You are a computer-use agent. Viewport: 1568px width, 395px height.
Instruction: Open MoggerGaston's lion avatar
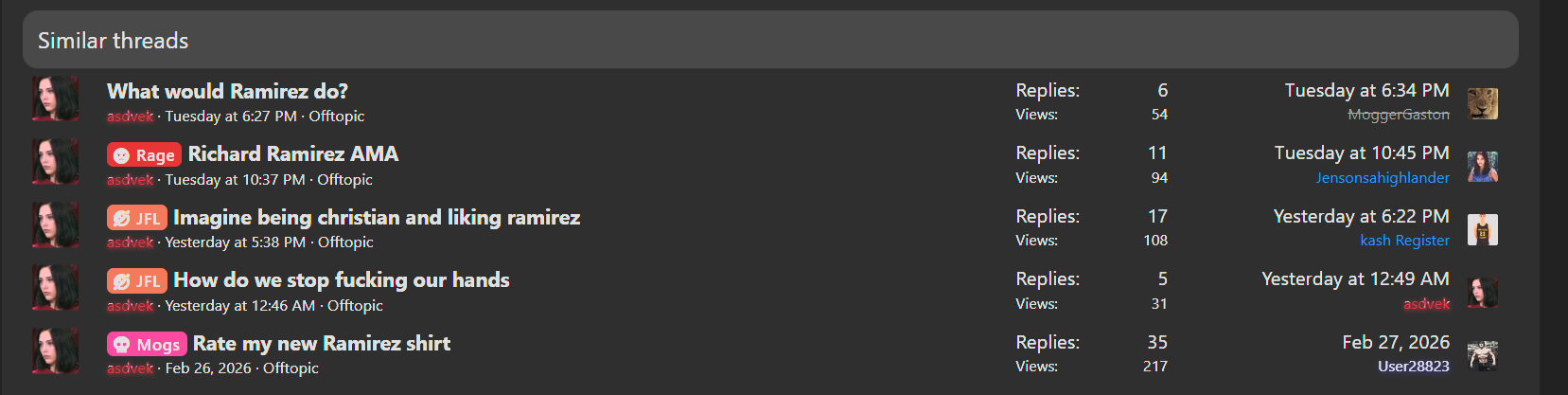pos(1482,103)
